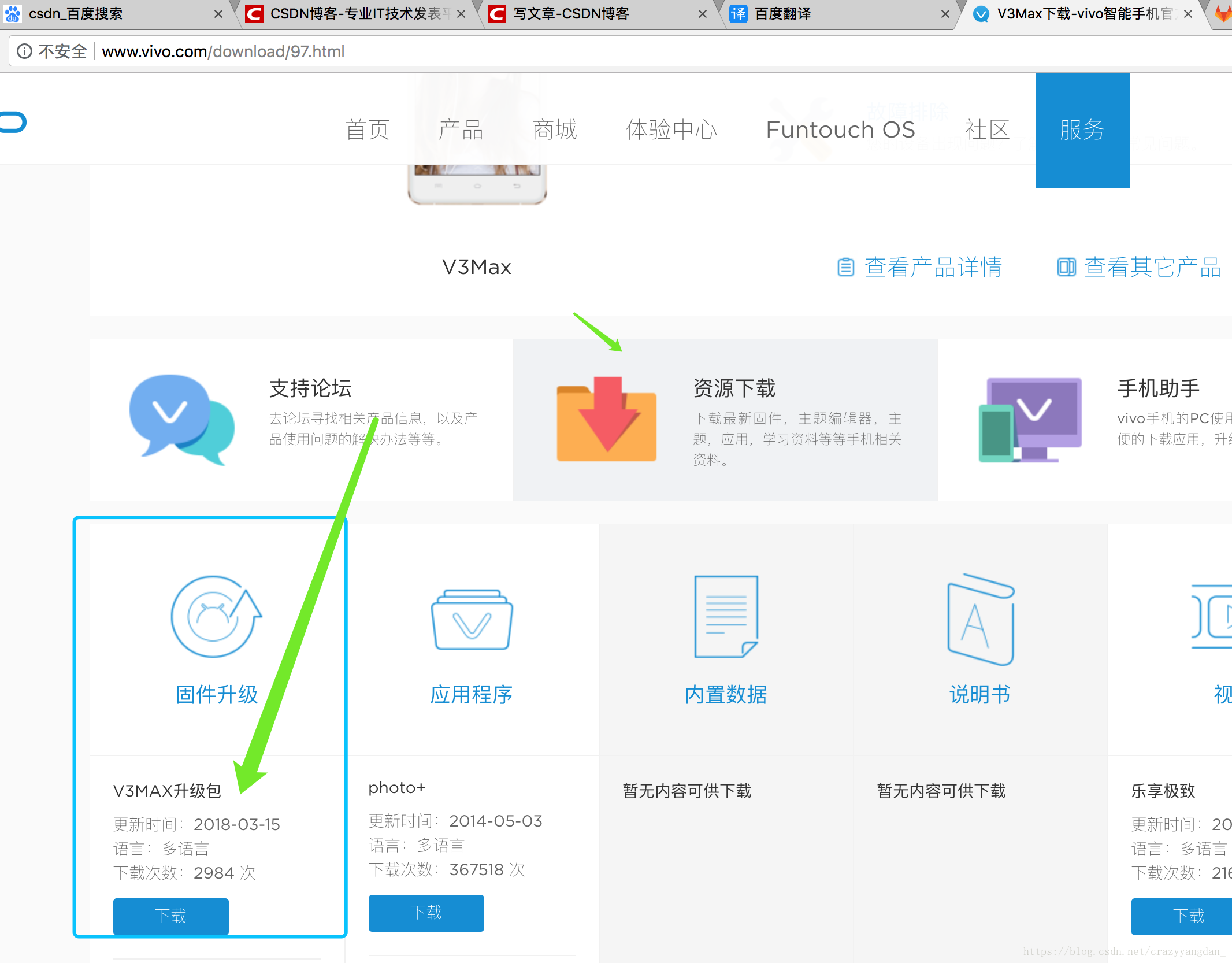Image resolution: width=1232 pixels, height=963 pixels.
Task: Close the 写文章-CSDN博客 tab
Action: pyautogui.click(x=703, y=14)
